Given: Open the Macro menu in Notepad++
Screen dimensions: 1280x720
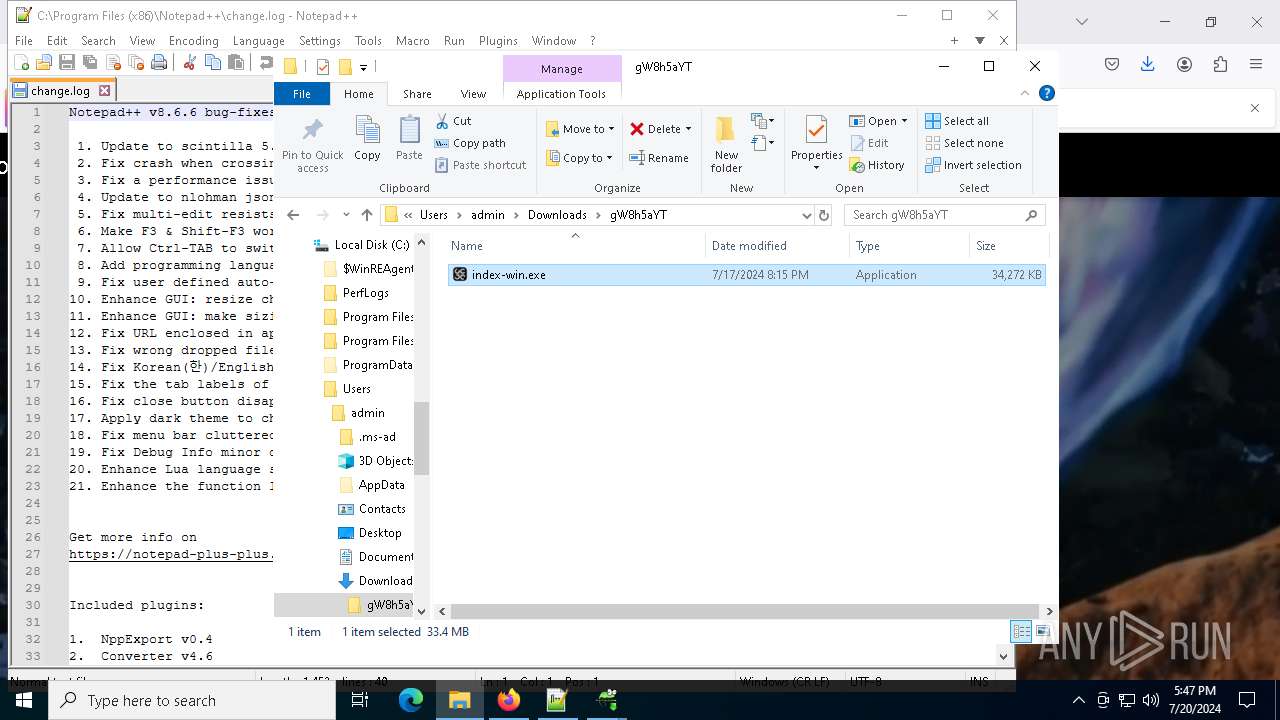Looking at the screenshot, I should [412, 41].
